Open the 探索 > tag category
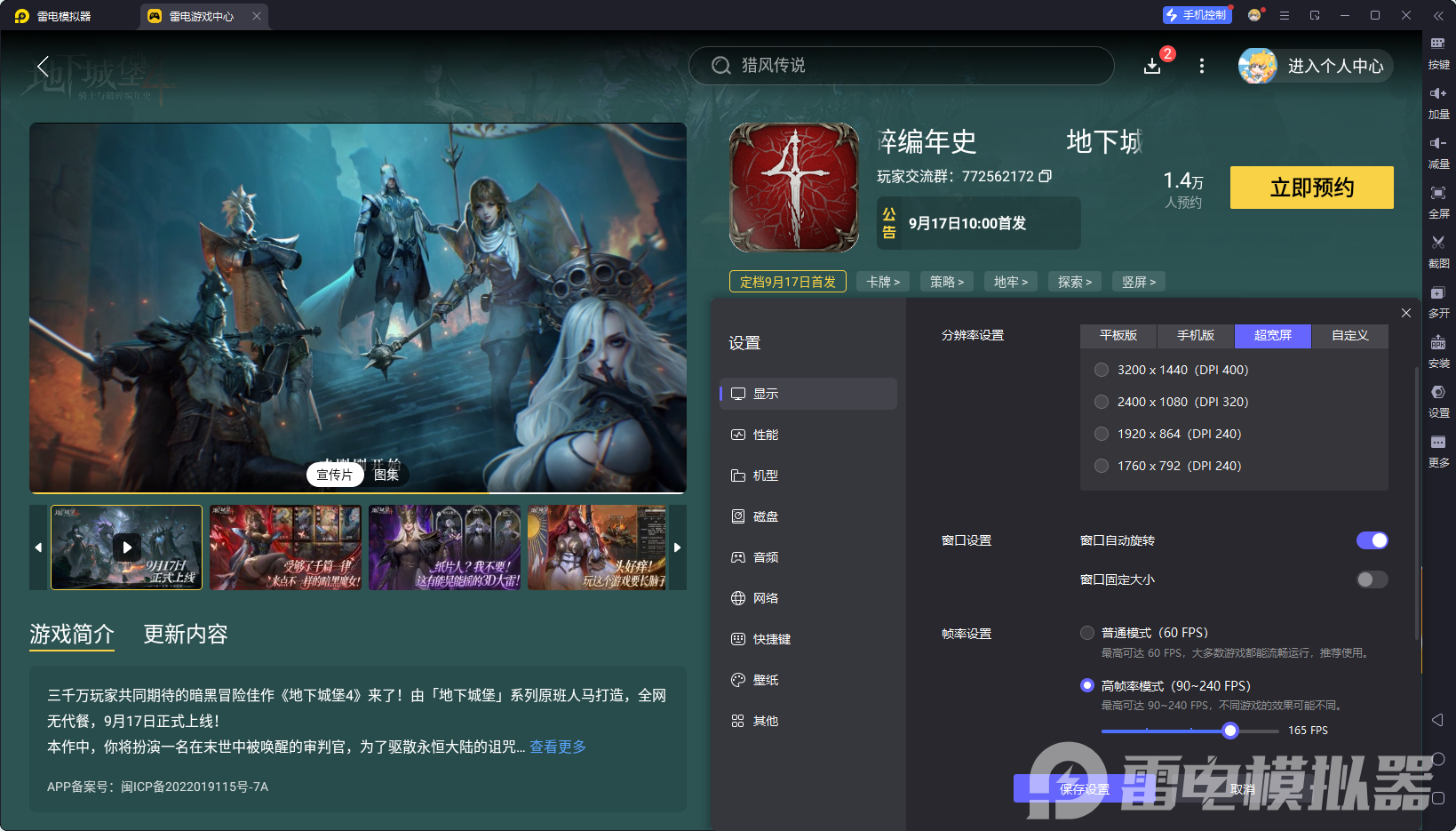Screen dimensions: 1456x831 tap(1075, 282)
